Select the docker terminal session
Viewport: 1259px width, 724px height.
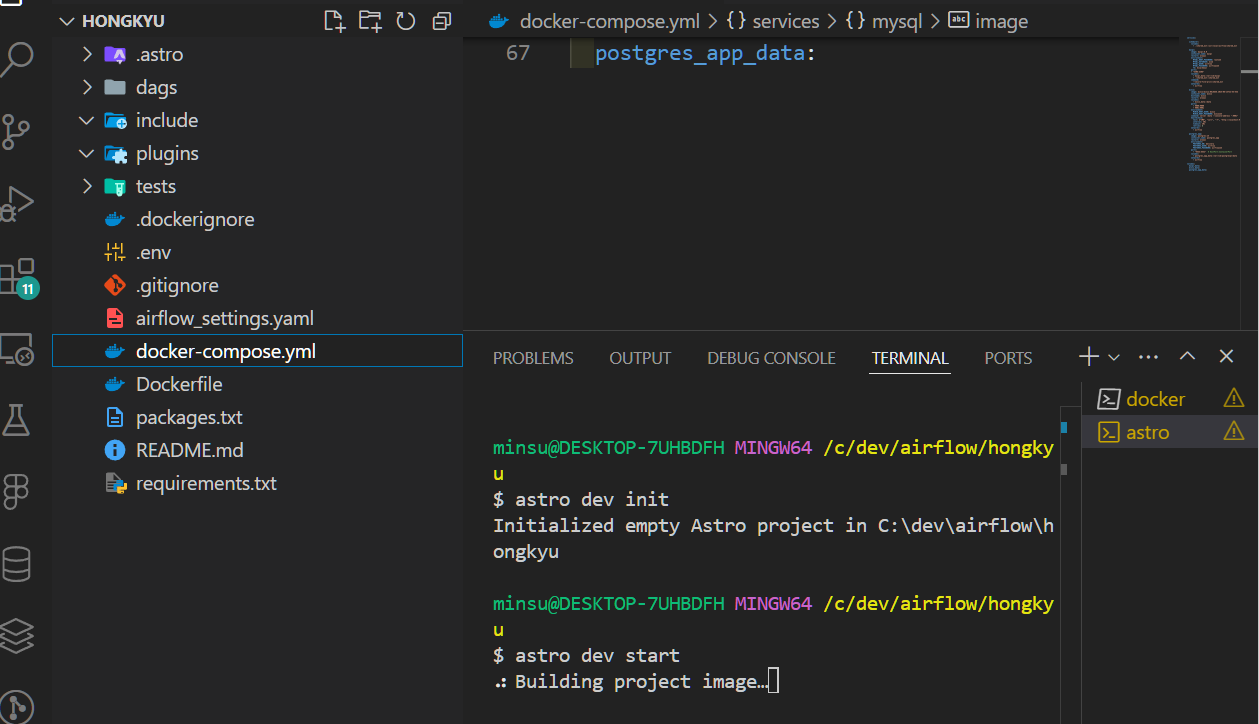(1155, 399)
